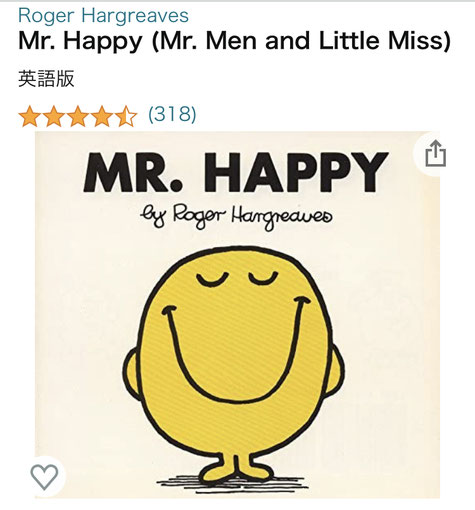The height and width of the screenshot is (510, 475).
Task: Click the second orange rating star
Action: (x=54, y=116)
